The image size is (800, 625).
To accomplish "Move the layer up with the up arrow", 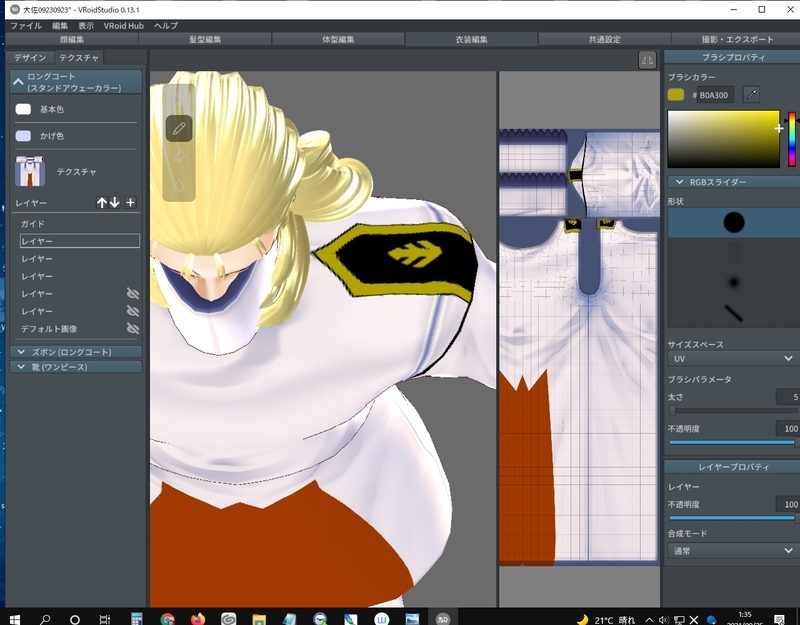I will 102,203.
